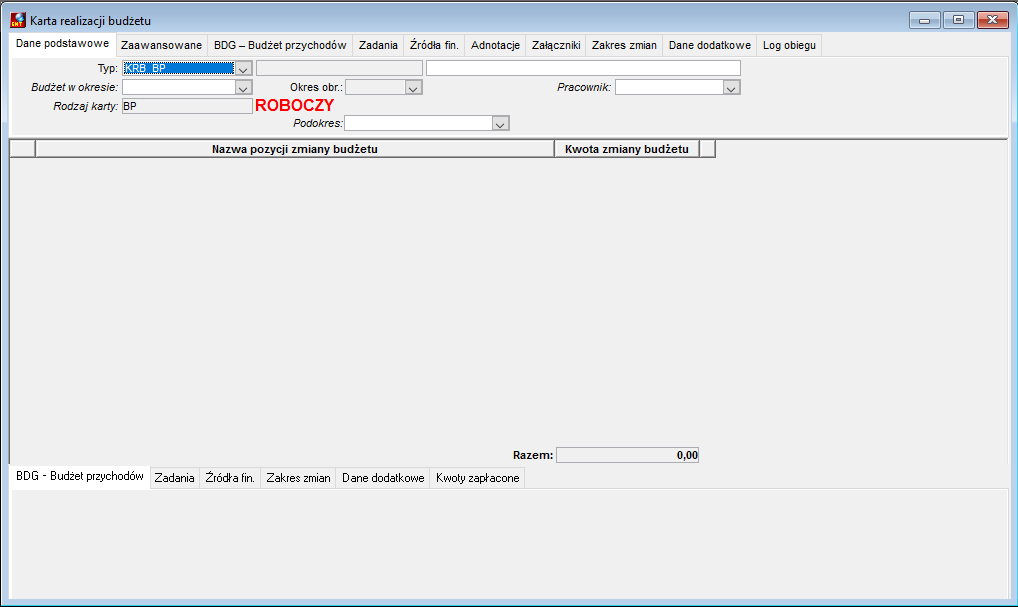Screen dimensions: 1018x607
Task: Open the Załączniki tab
Action: [556, 45]
